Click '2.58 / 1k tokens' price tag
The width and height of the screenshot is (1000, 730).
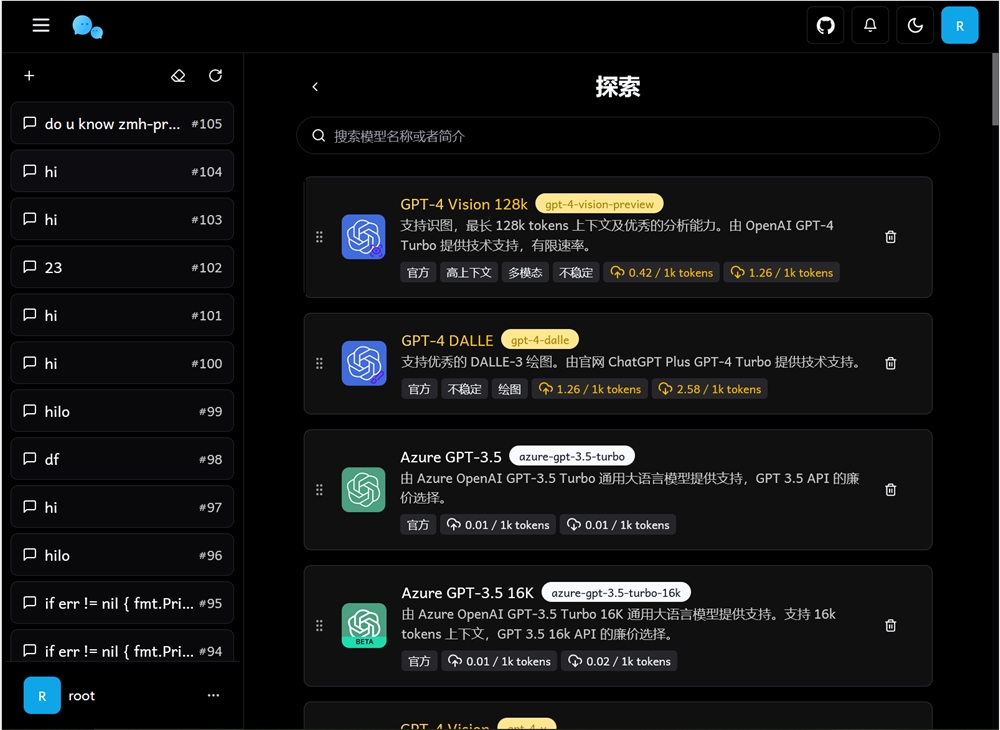point(710,389)
